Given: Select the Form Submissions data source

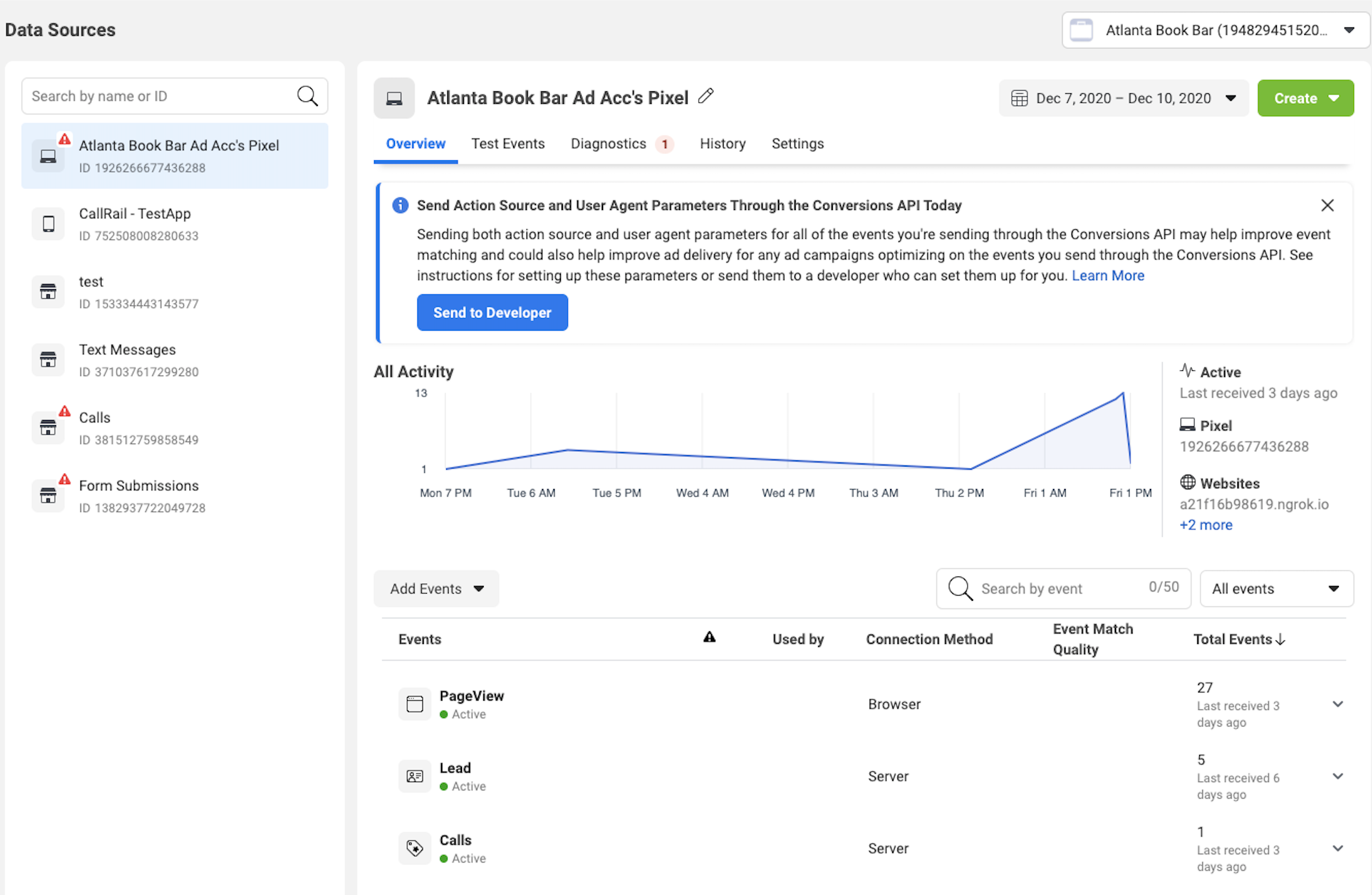Looking at the screenshot, I should coord(175,496).
